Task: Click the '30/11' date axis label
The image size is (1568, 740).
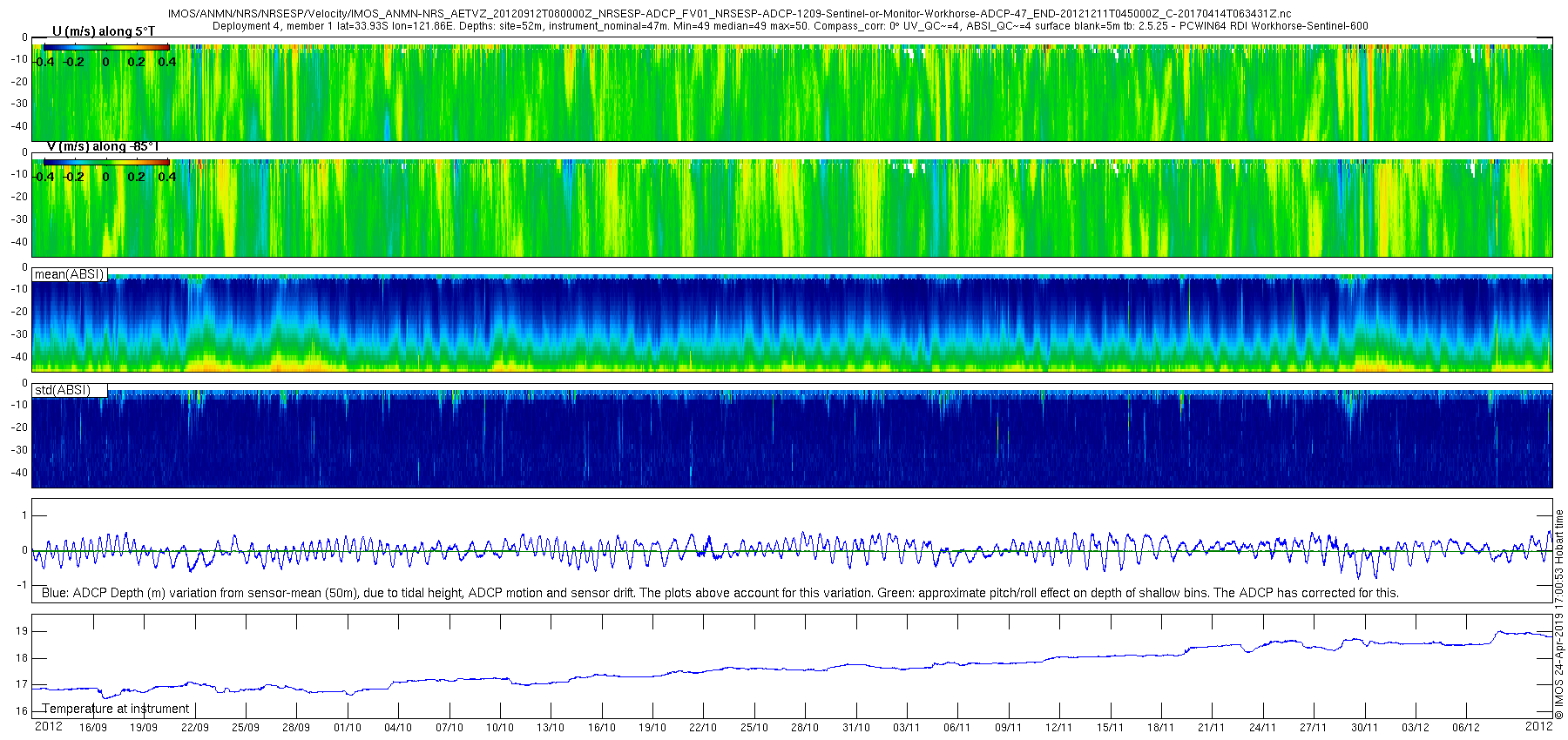Action: tap(1364, 728)
